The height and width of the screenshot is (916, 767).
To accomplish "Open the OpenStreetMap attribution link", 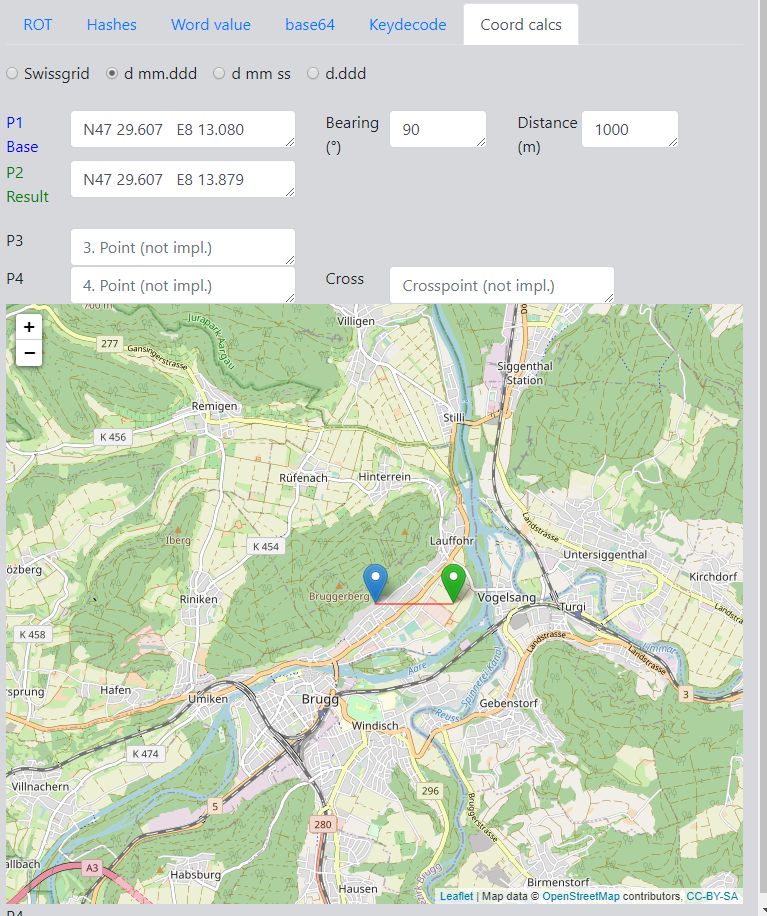I will click(581, 896).
